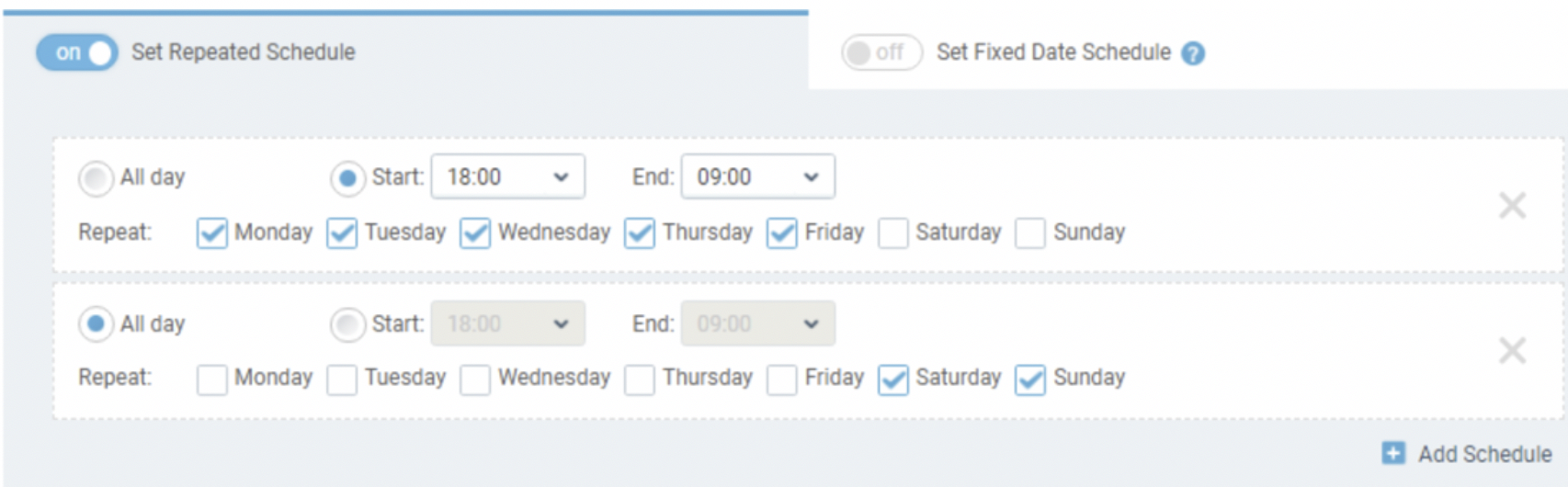This screenshot has width=1568, height=487.
Task: Click the plus icon next to Add Schedule
Action: pos(1393,453)
